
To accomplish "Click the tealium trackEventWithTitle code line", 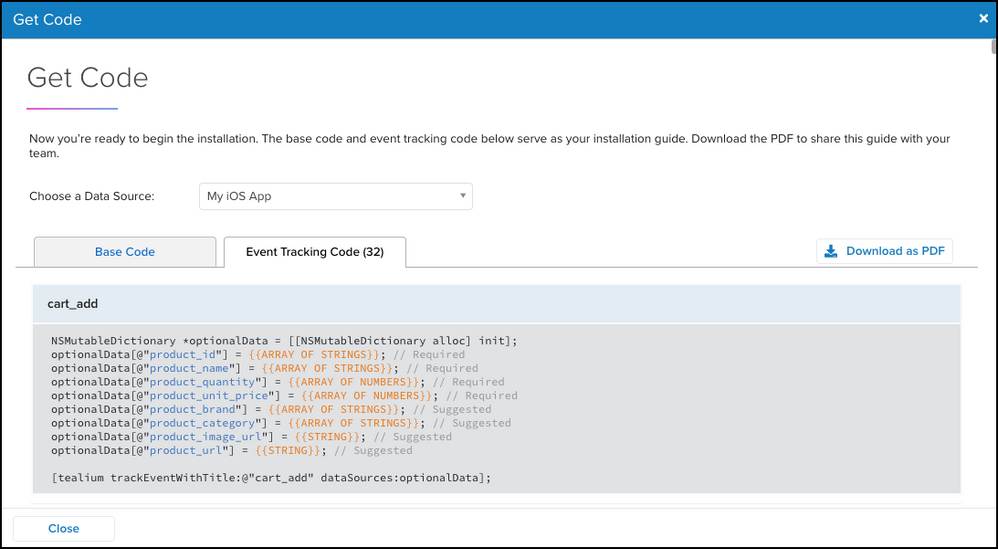I will point(271,478).
